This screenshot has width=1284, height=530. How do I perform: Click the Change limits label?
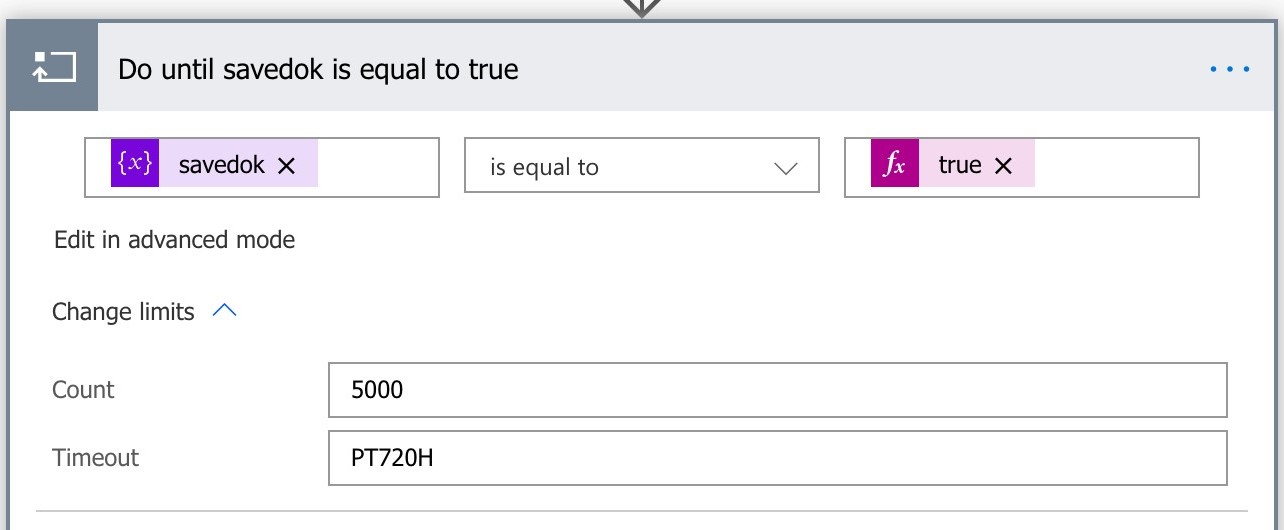click(123, 312)
